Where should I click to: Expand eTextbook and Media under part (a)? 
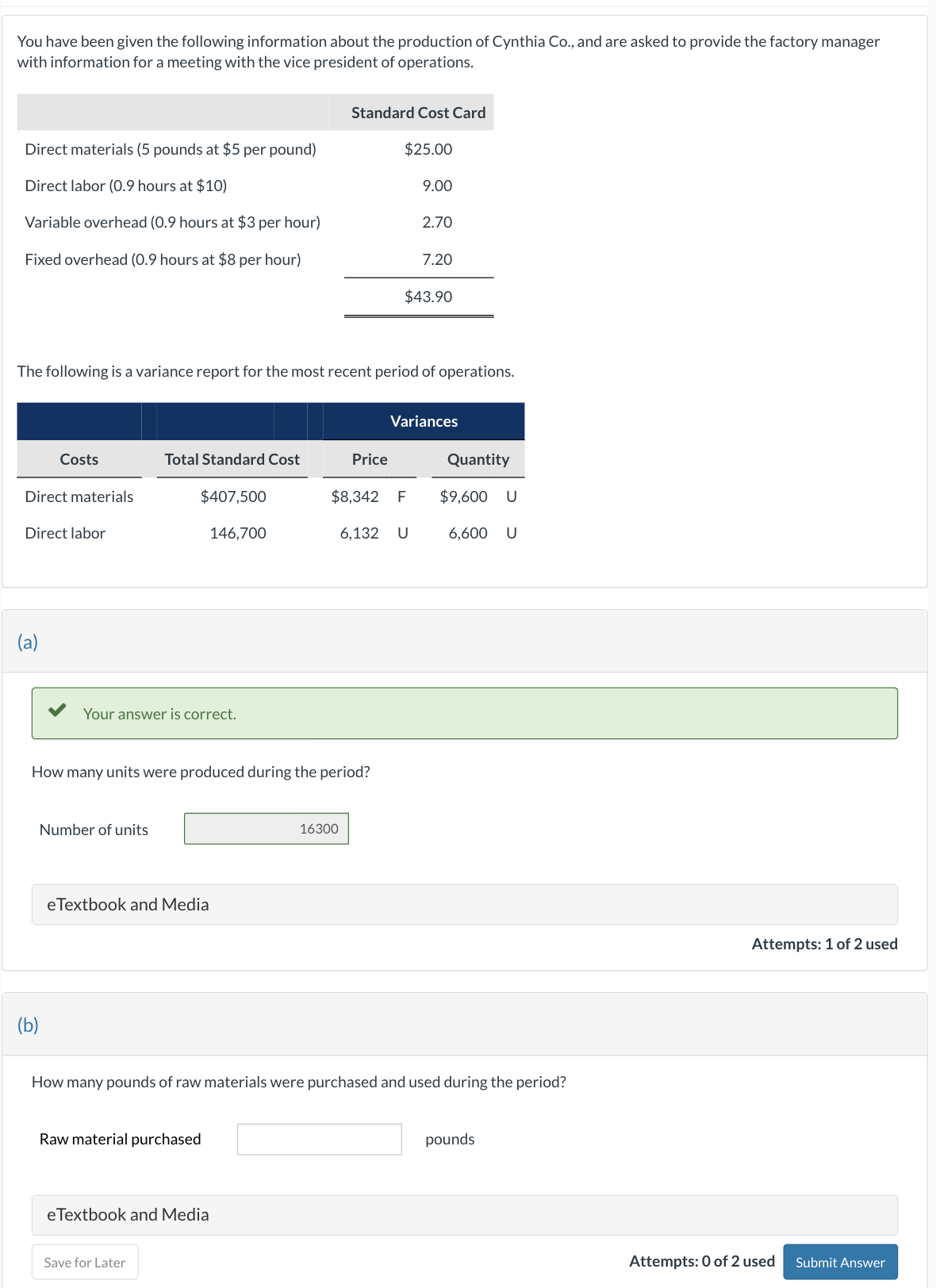click(x=465, y=904)
